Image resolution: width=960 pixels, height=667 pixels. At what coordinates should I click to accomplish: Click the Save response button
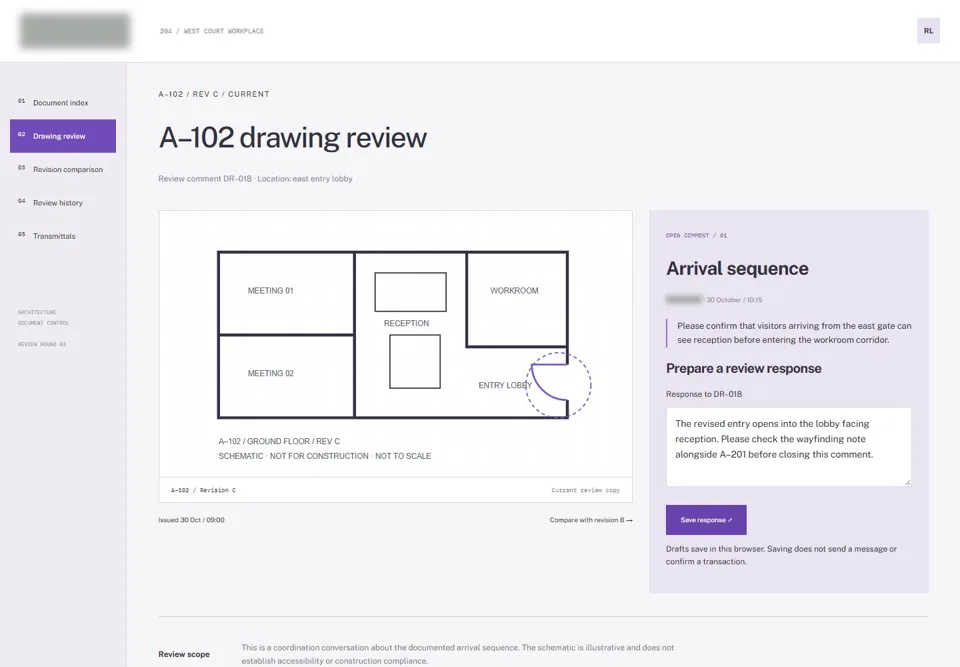706,520
